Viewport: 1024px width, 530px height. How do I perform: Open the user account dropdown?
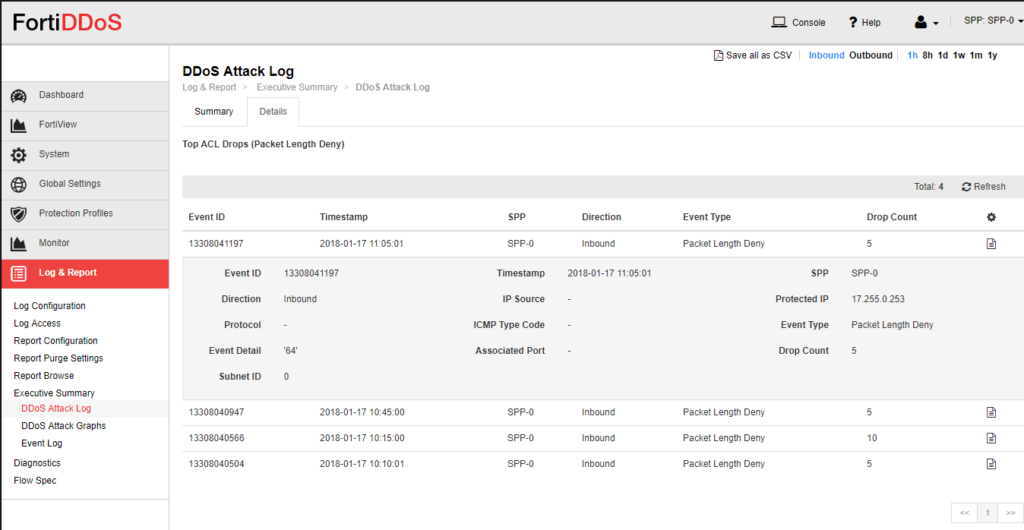pyautogui.click(x=927, y=22)
